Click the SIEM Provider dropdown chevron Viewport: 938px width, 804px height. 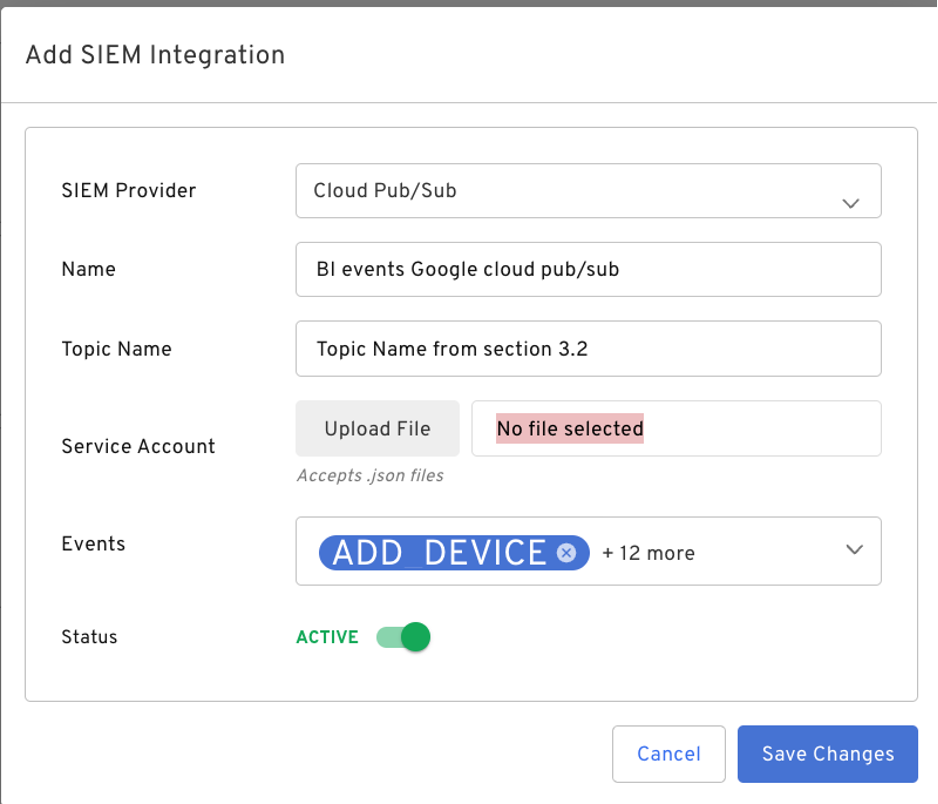coord(851,202)
